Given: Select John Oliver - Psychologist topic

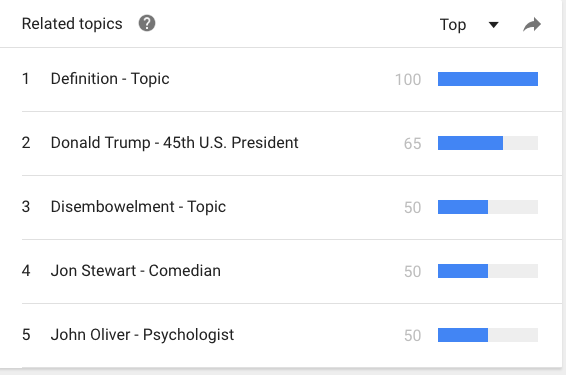Looking at the screenshot, I should tap(142, 335).
